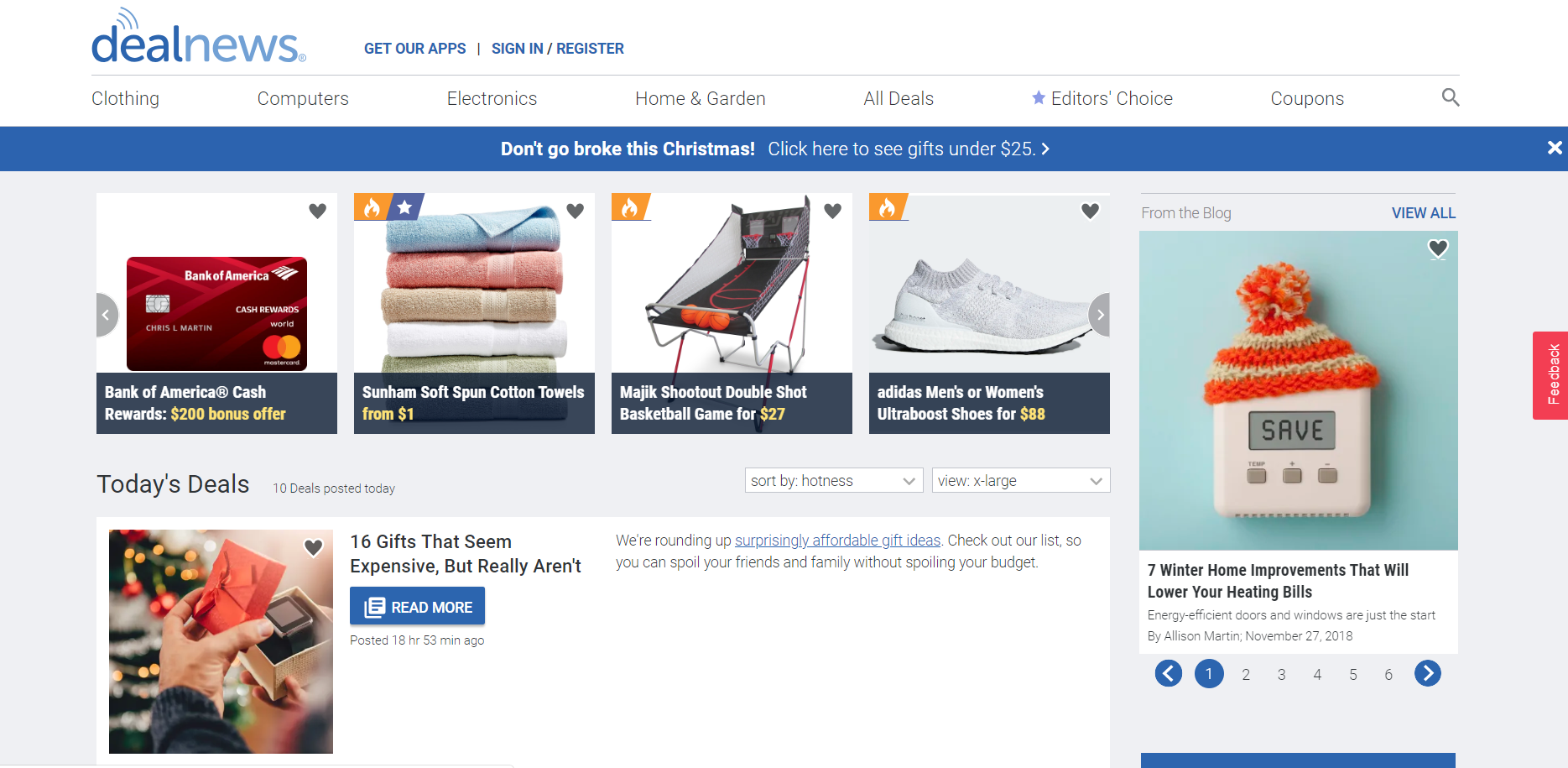Open the Electronics menu
Screen dimensions: 1568x768
point(492,98)
